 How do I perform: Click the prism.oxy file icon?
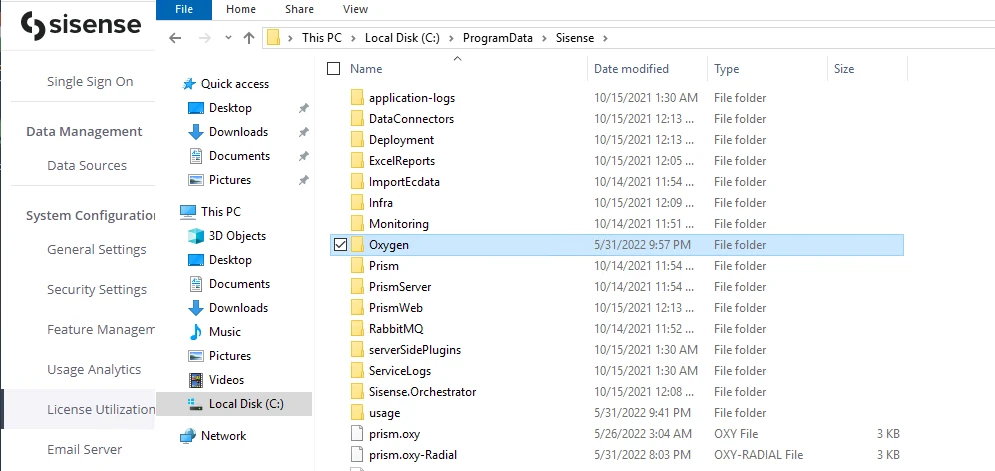click(x=357, y=434)
